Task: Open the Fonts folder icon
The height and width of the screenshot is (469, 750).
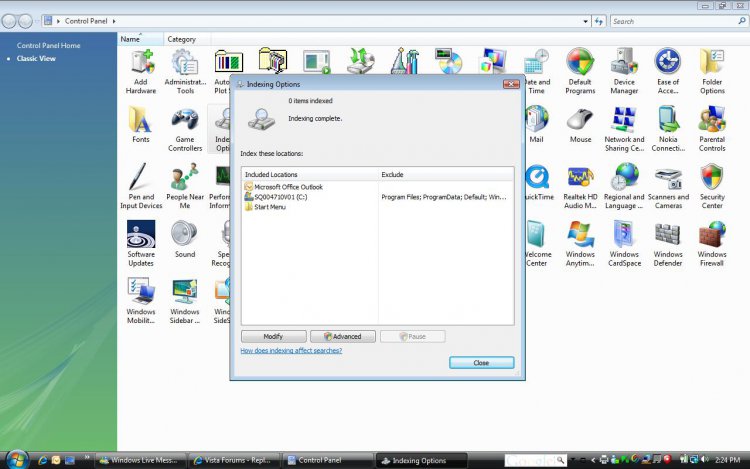Action: (141, 125)
